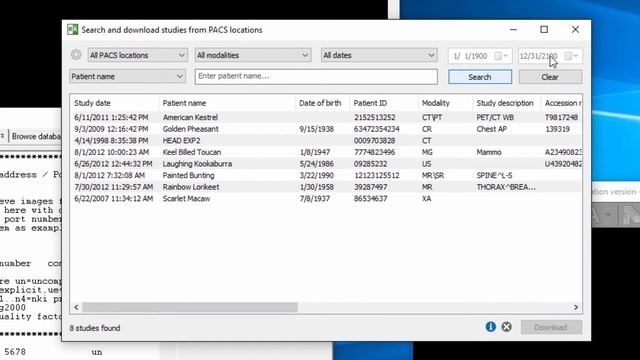Click the Enter patient name input field
Viewport: 640px width, 360px height.
click(x=316, y=76)
